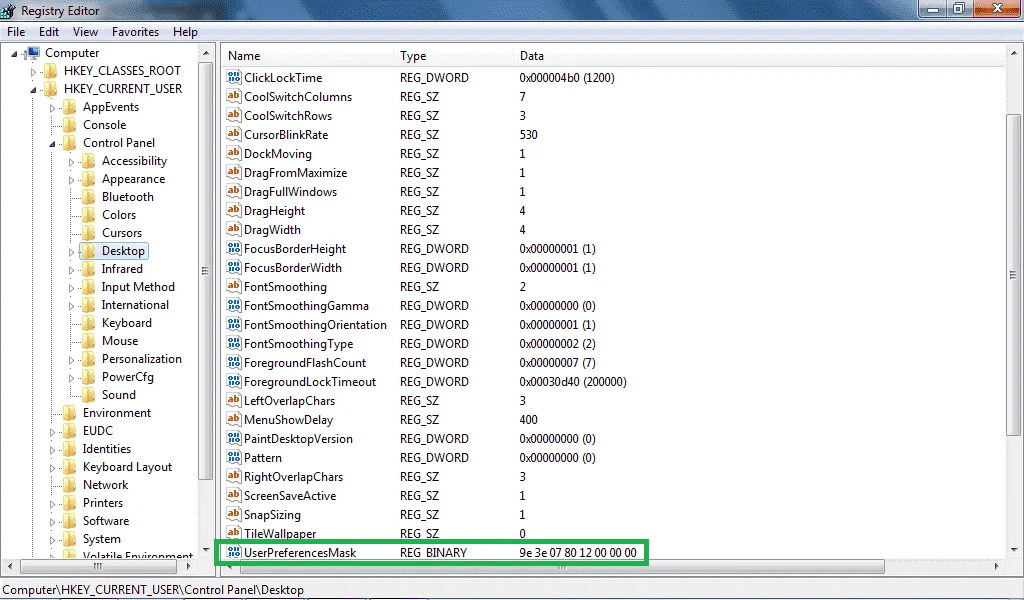Select the Software key in tree
The width and height of the screenshot is (1024, 600).
click(106, 521)
